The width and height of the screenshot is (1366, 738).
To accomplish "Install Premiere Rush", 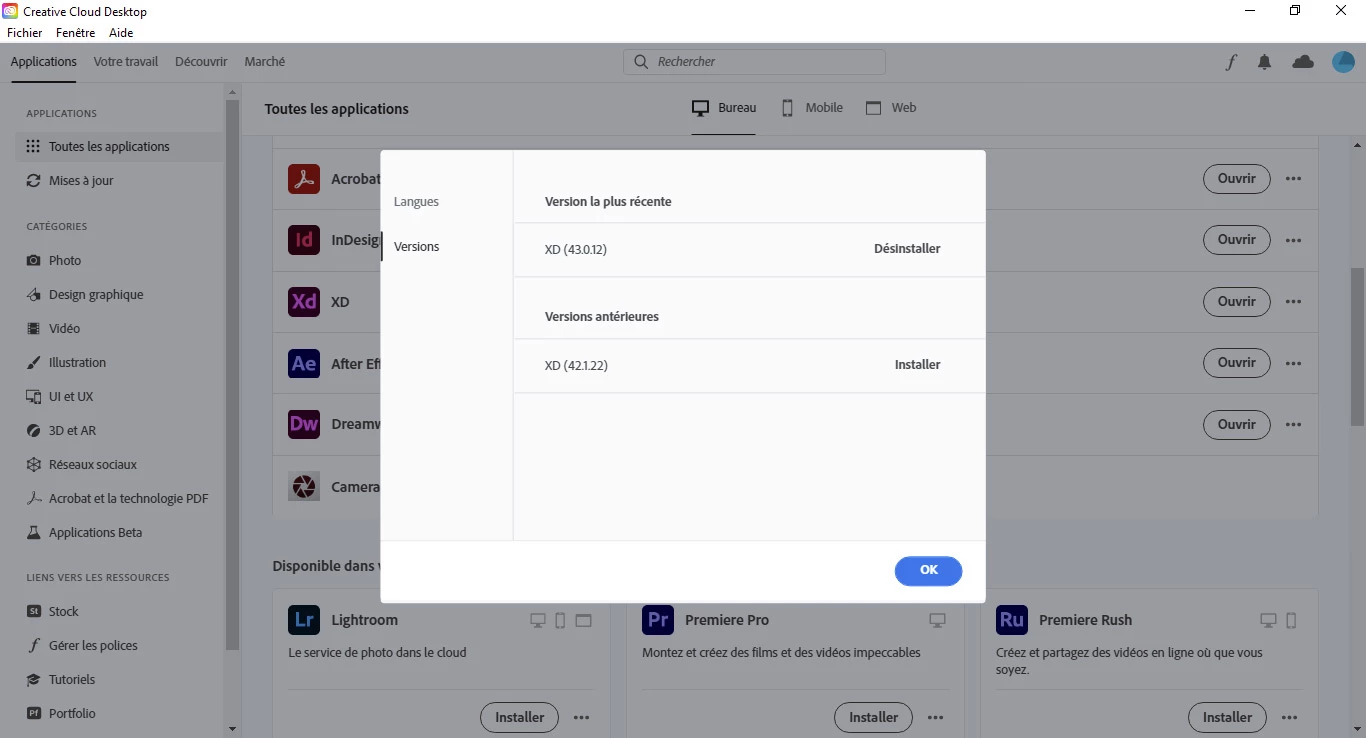I will 1228,717.
